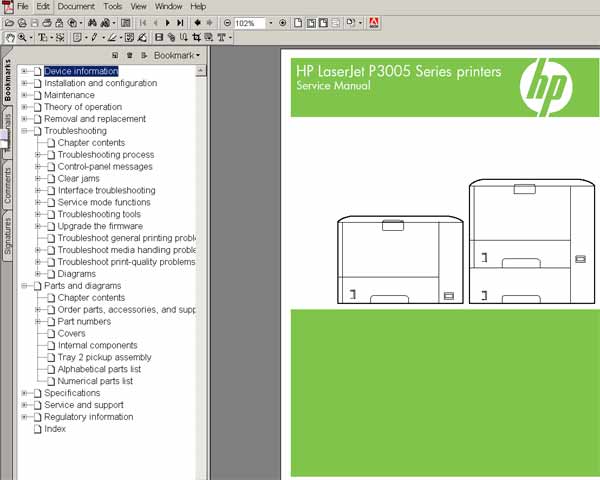Click the Go to Previous View arrow

197,23
